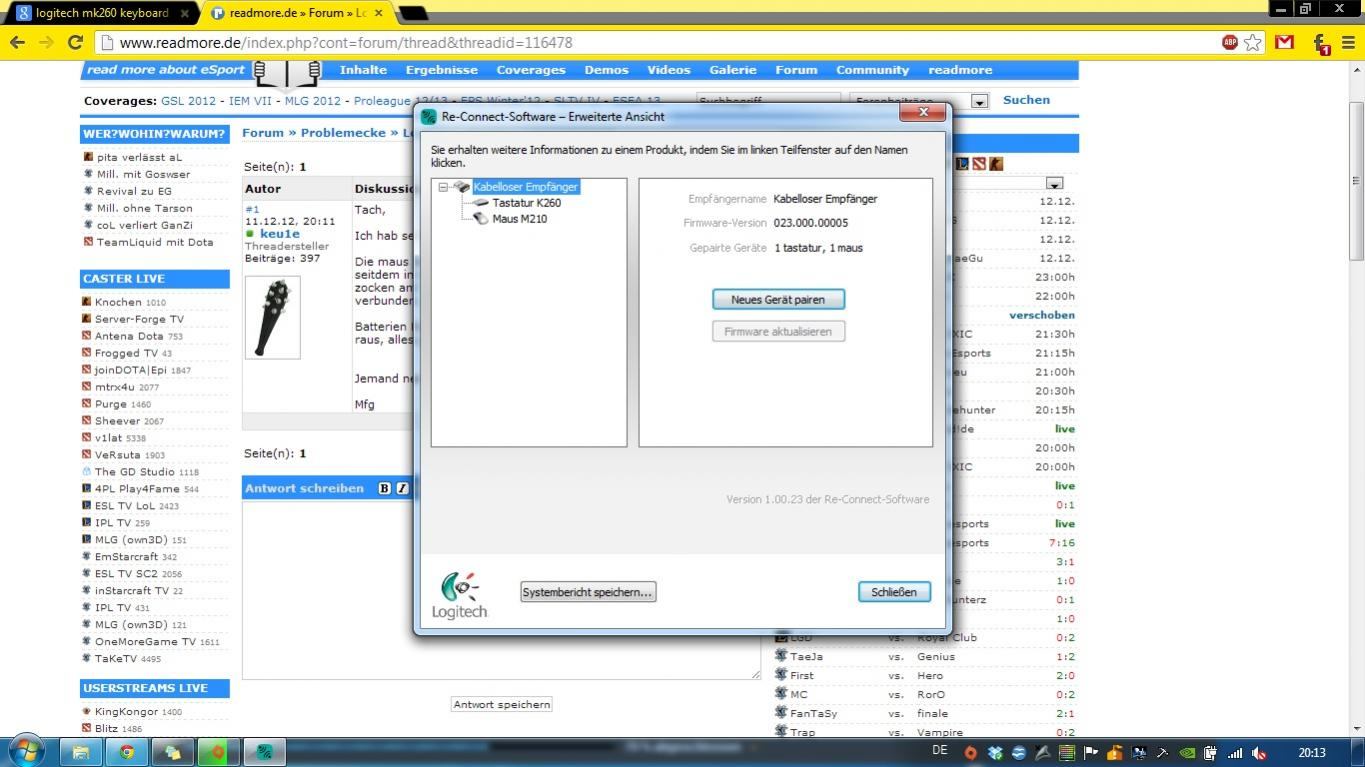The image size is (1365, 767).
Task: Open news item pita verlässt aL
Action: (139, 157)
